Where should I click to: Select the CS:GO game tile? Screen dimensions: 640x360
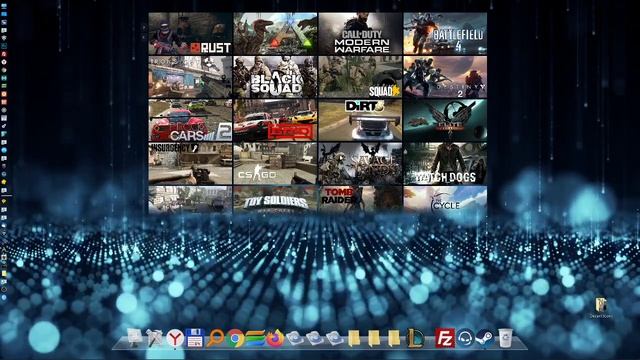tap(275, 164)
